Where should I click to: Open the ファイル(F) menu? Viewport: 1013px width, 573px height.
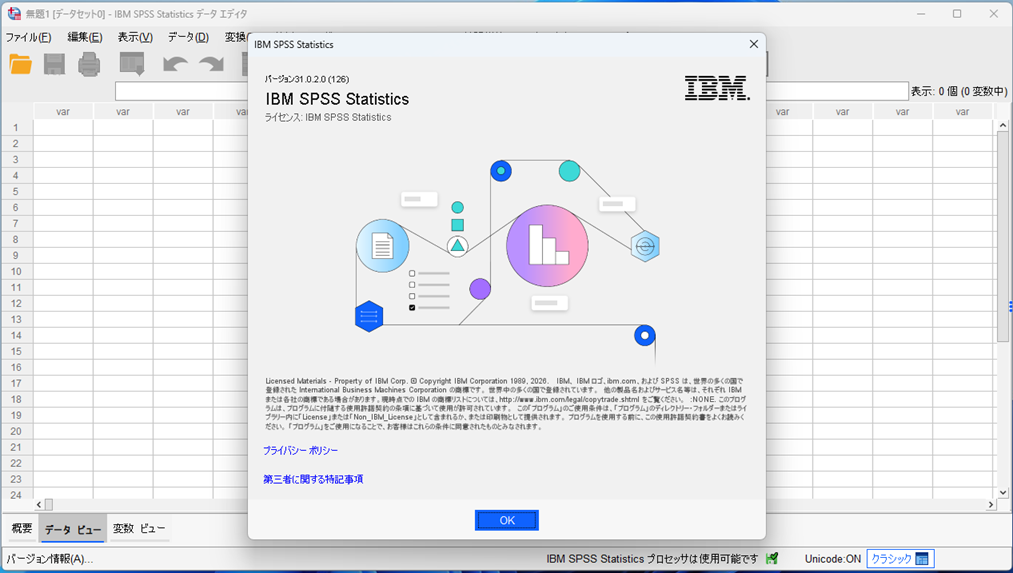28,37
